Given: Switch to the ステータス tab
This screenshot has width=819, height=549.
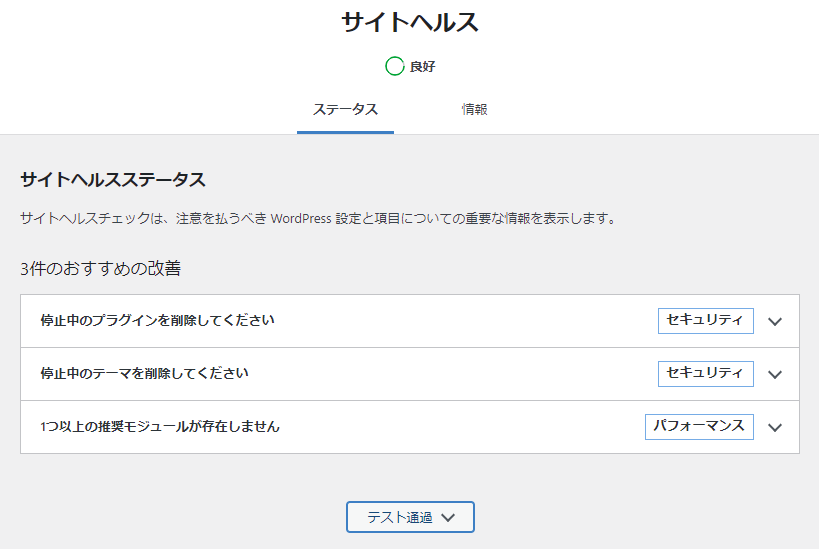Looking at the screenshot, I should [x=345, y=110].
